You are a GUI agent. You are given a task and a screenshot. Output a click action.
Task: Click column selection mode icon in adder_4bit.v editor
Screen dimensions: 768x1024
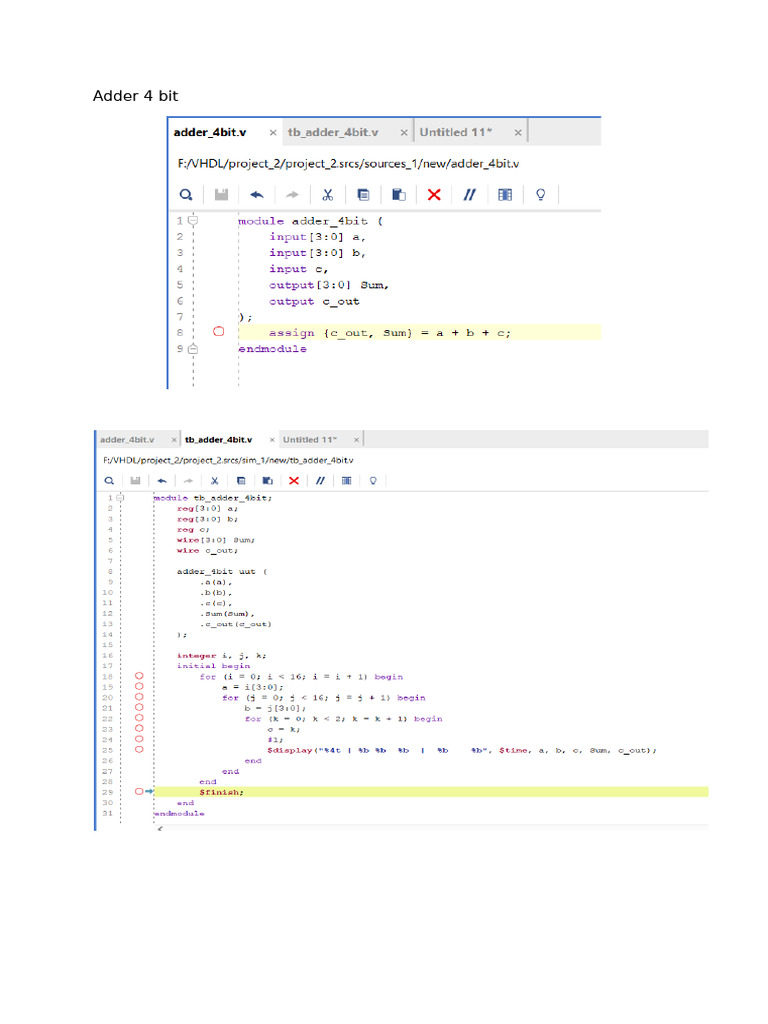point(505,195)
